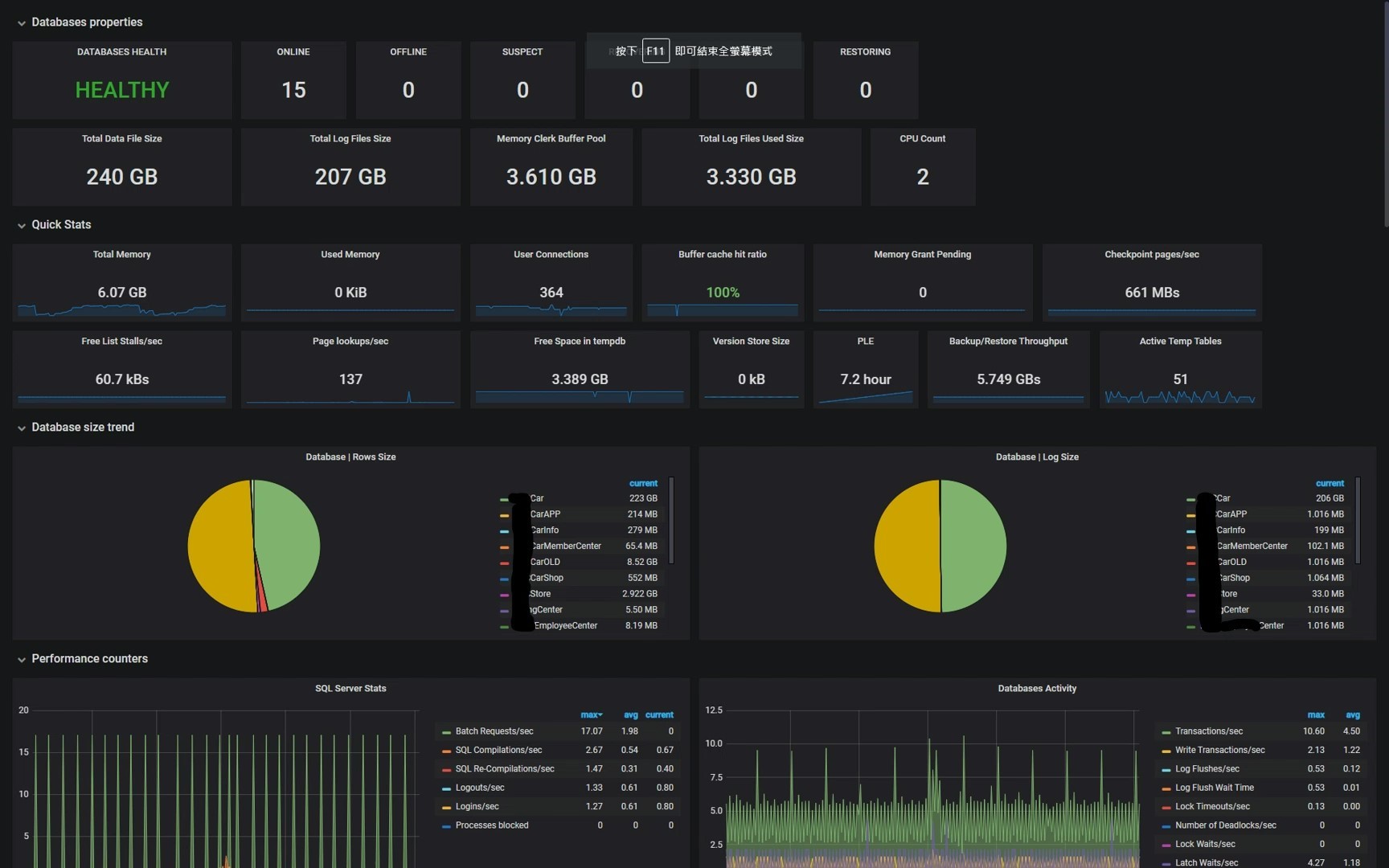Toggle SQL Compilations/sec legend series

click(498, 750)
